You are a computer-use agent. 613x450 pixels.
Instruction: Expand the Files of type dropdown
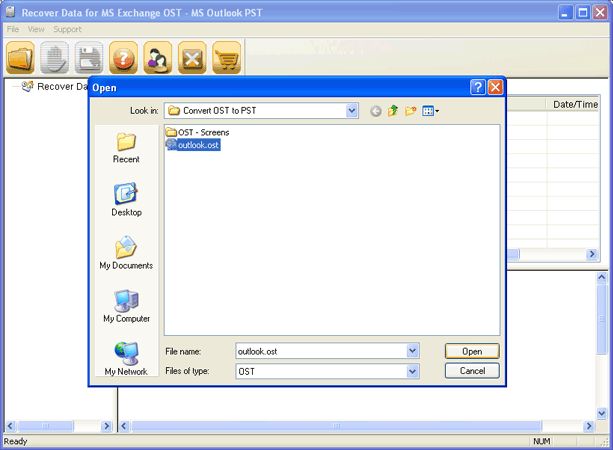[412, 371]
